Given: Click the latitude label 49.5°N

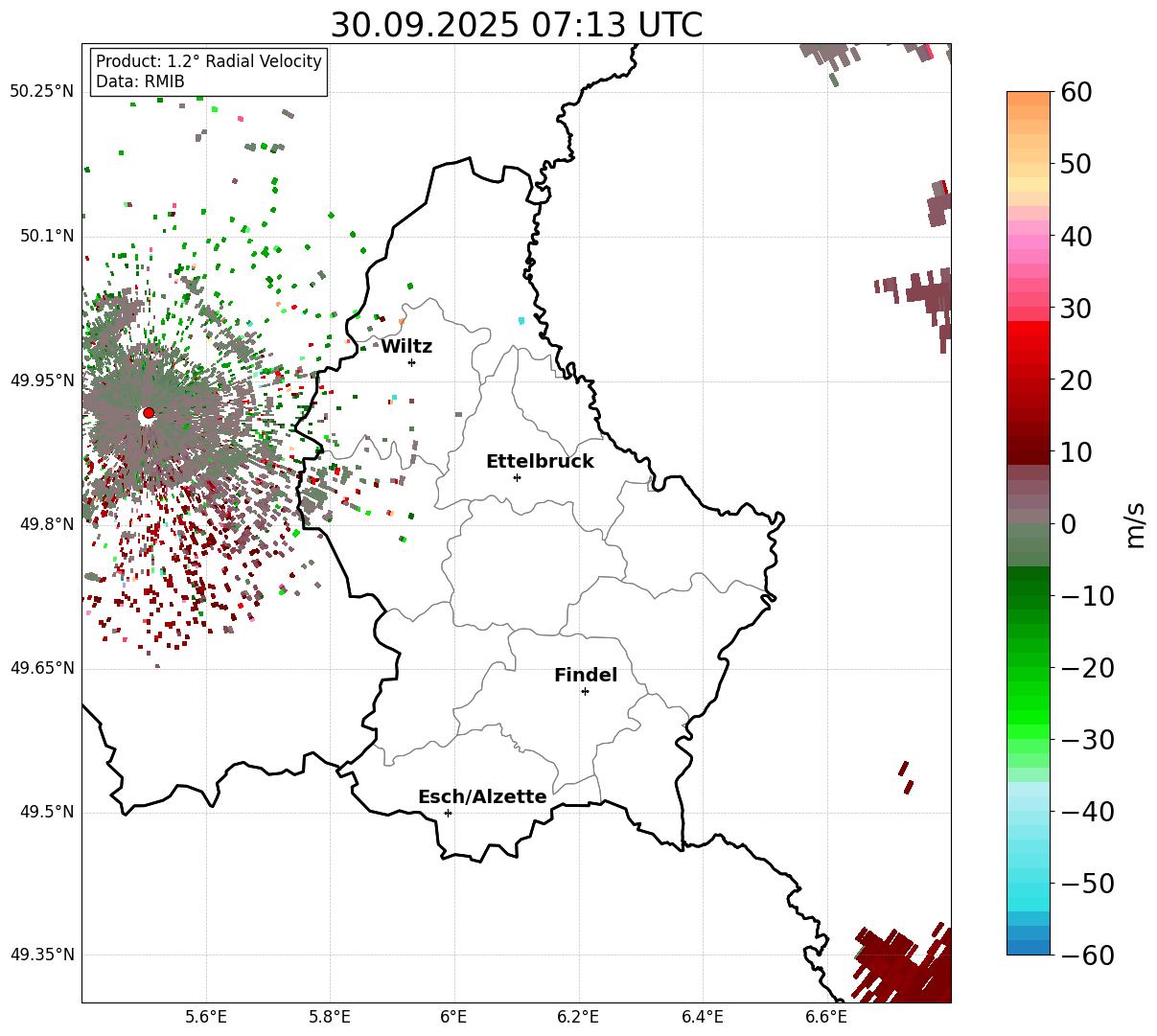Looking at the screenshot, I should 47,812.
